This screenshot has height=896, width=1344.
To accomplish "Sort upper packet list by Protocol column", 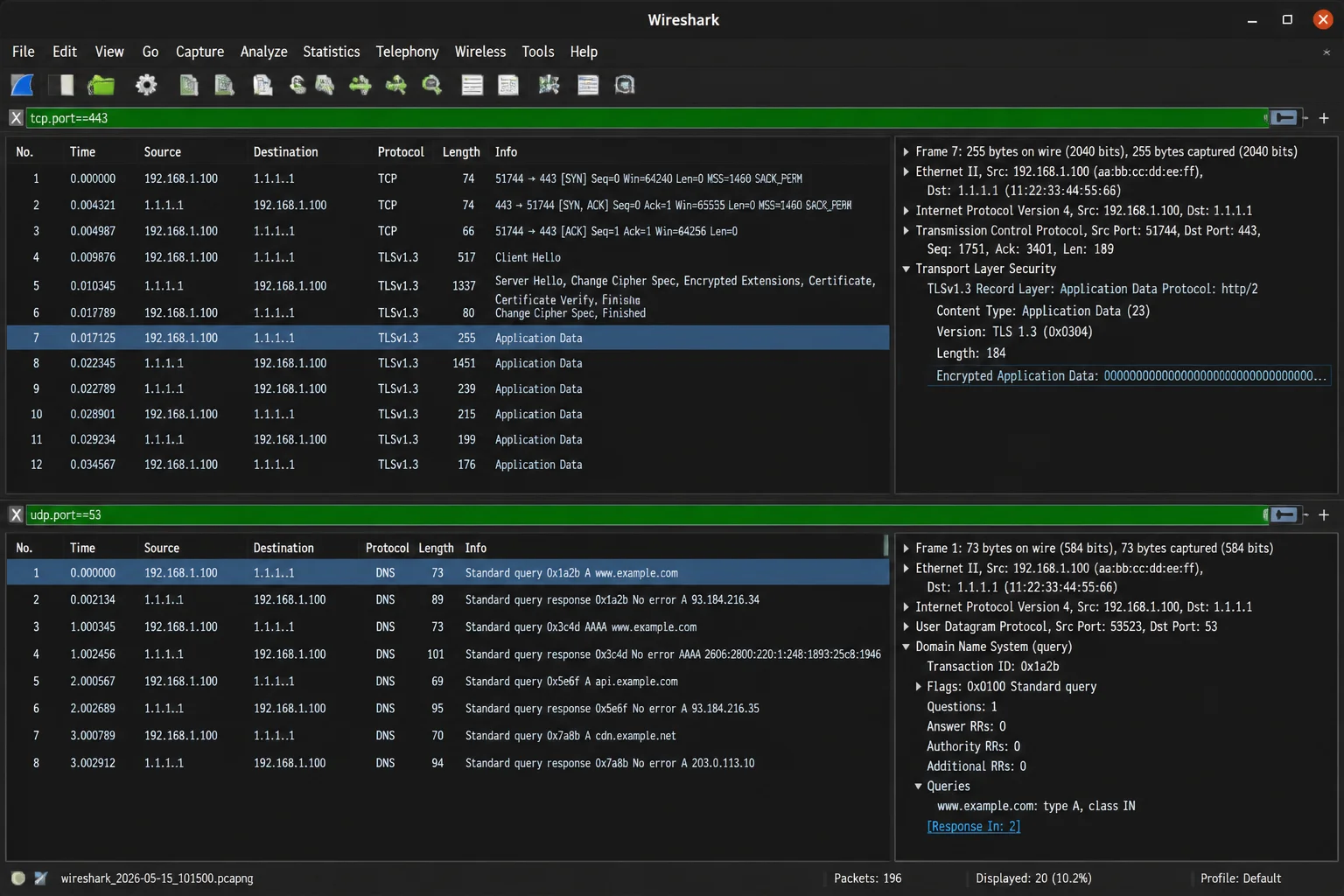I will (400, 152).
